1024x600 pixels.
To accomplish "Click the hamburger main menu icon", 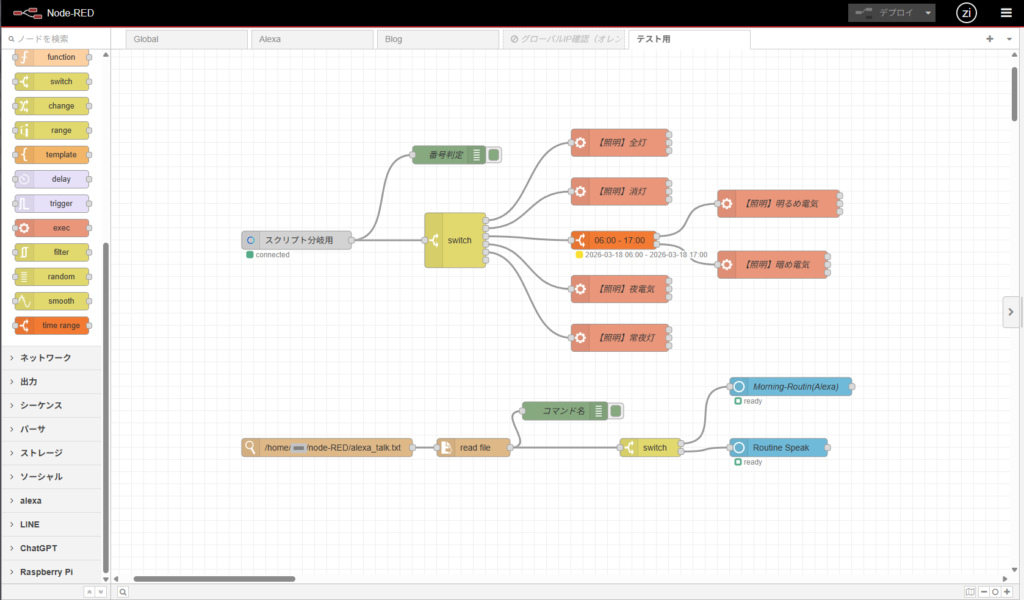I will [1006, 13].
